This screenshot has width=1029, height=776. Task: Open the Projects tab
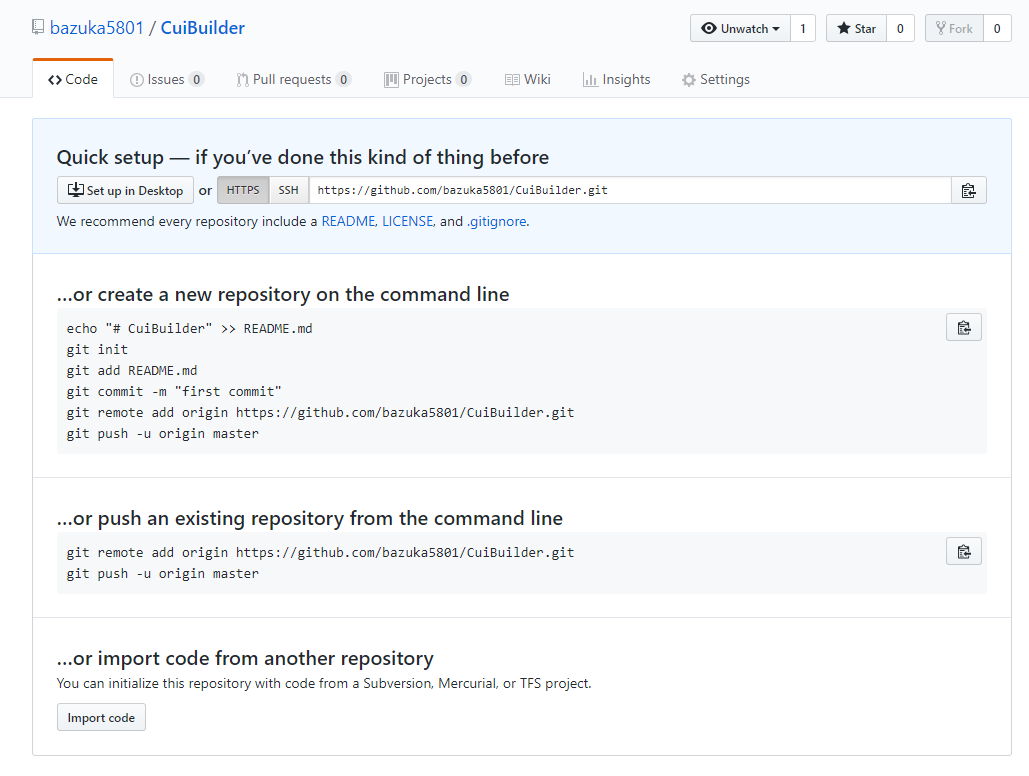tap(427, 79)
